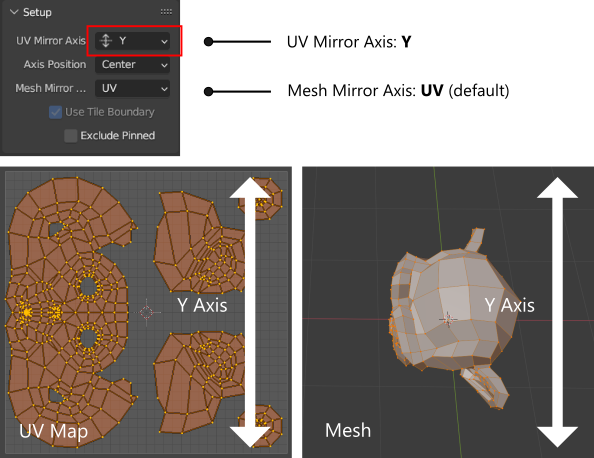
Task: Open the UV Mirror Axis dropdown
Action: click(132, 41)
